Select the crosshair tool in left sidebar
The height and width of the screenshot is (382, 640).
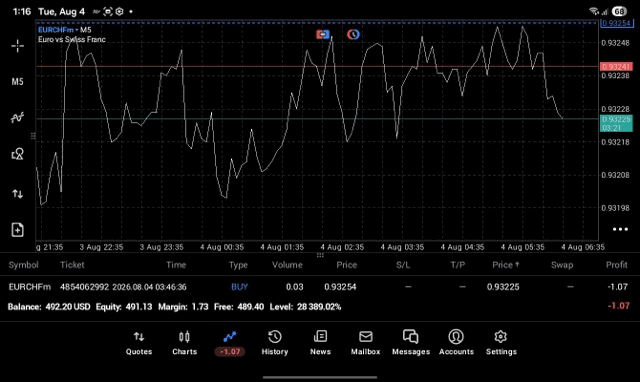17,46
